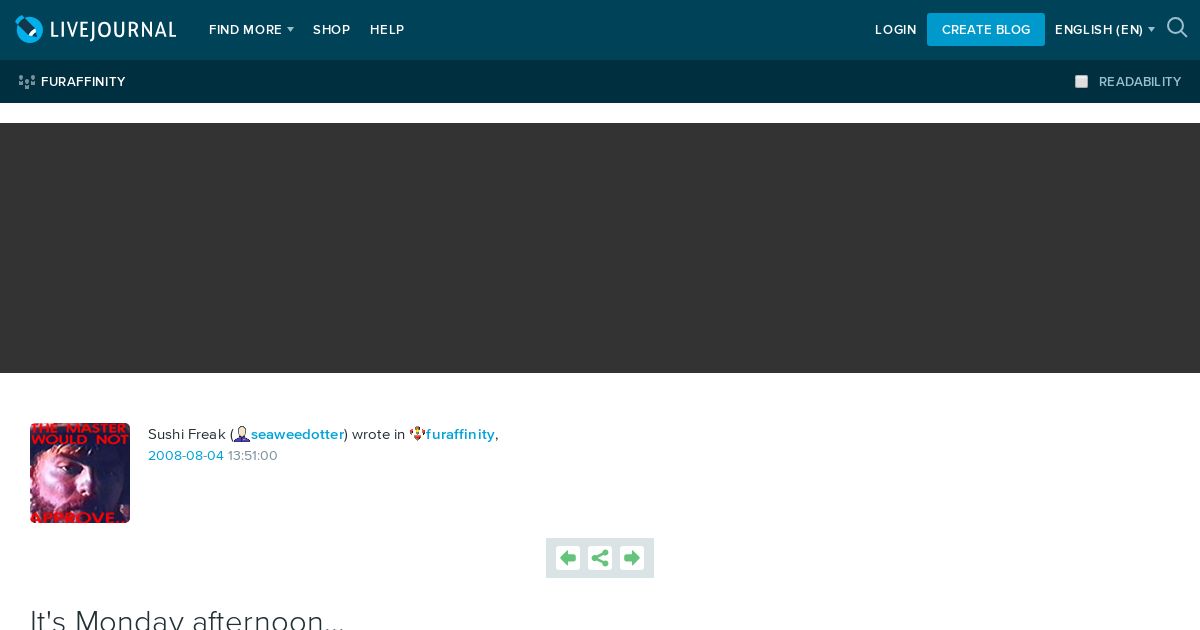Expand the Find More dropdown
This screenshot has height=630, width=1200.
[x=251, y=30]
